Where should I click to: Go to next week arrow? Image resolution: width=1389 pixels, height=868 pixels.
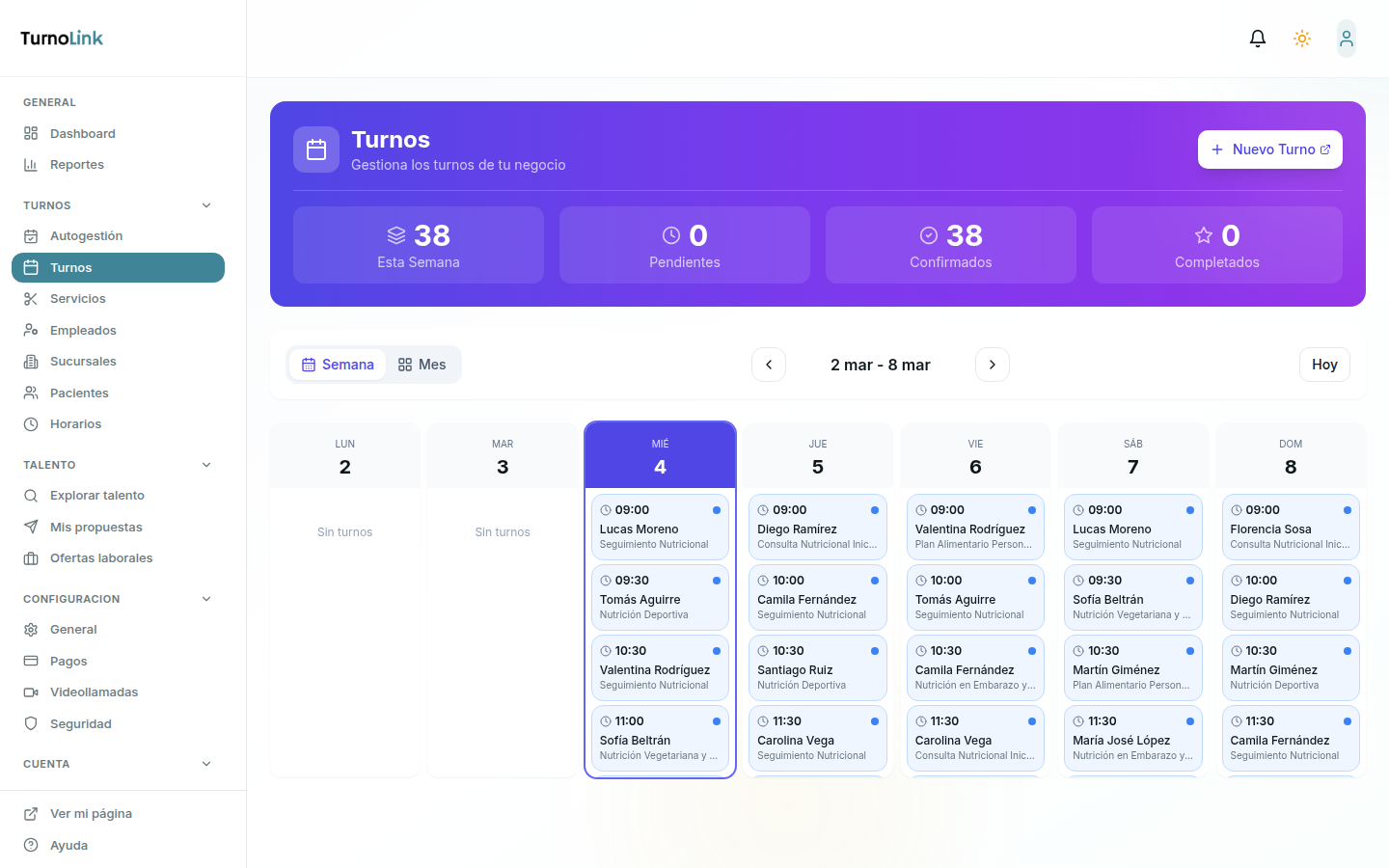[993, 365]
